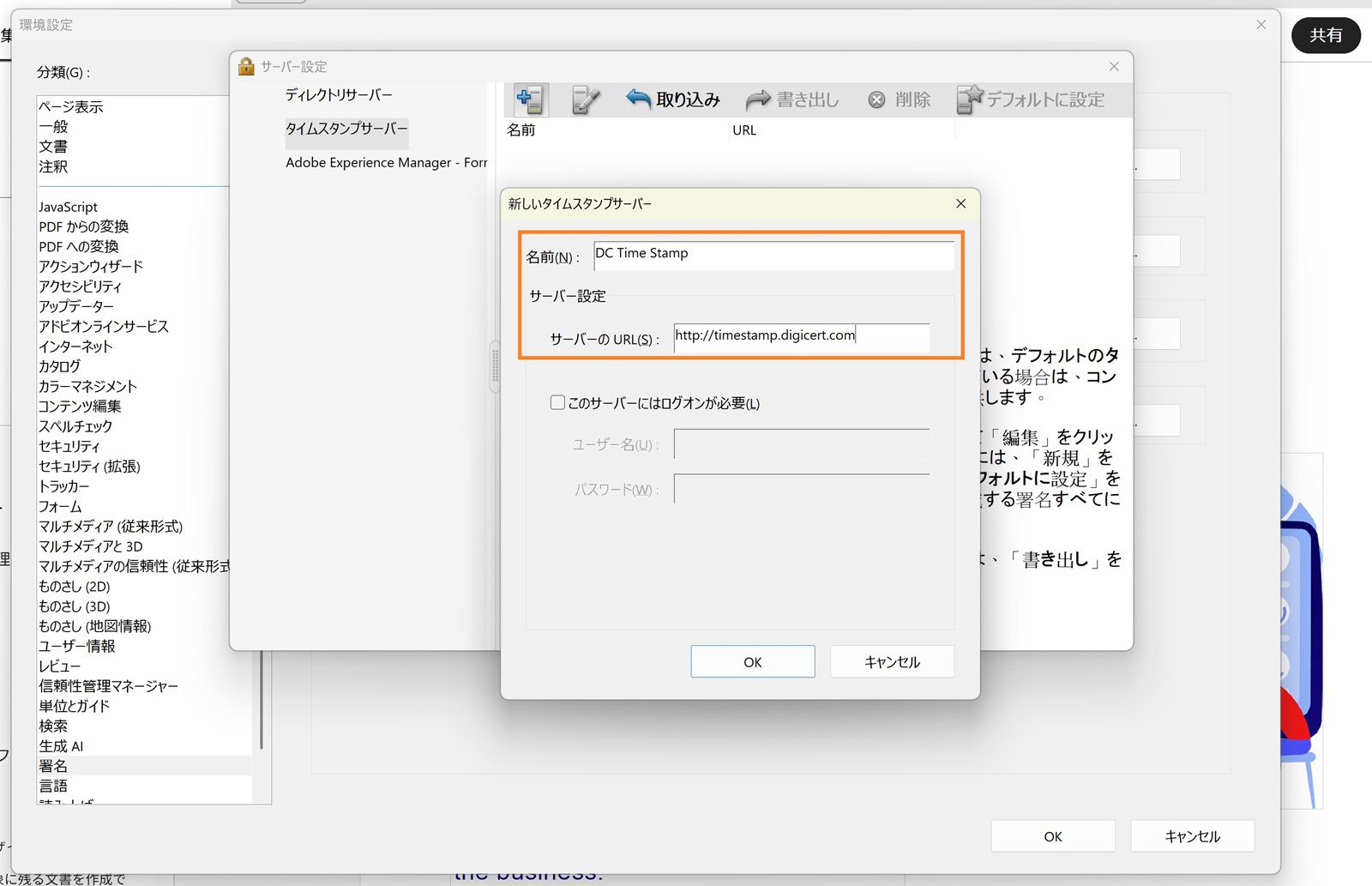1372x886 pixels.
Task: Delete a server via the 削除 icon
Action: click(x=900, y=99)
